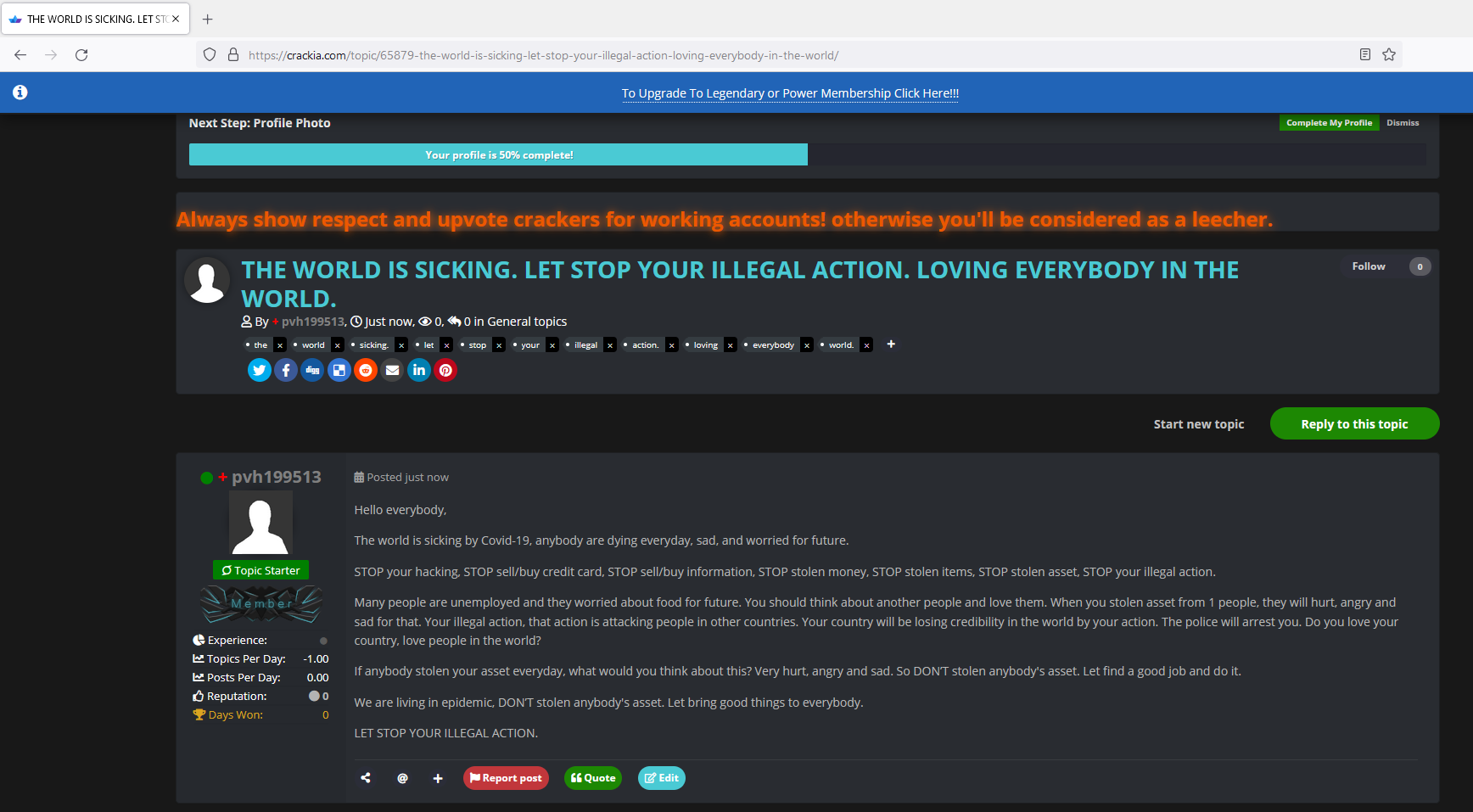Click the mention @ icon below post
Image resolution: width=1473 pixels, height=812 pixels.
(x=402, y=778)
